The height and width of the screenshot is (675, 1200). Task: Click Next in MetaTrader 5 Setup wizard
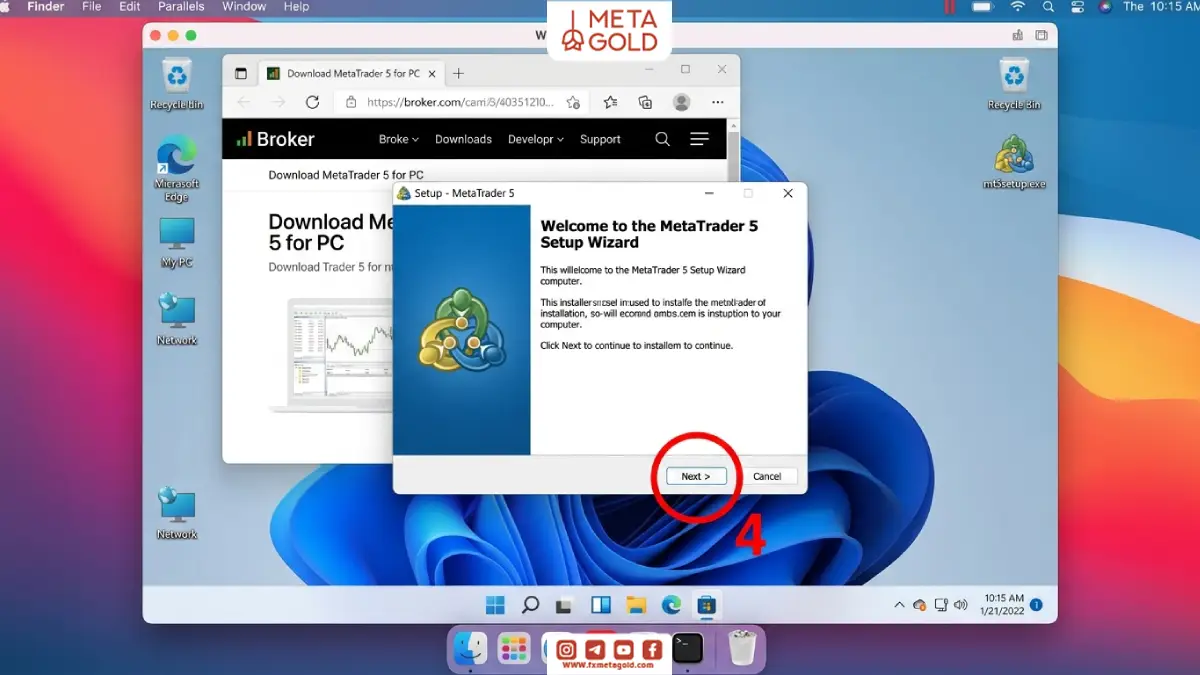click(696, 476)
